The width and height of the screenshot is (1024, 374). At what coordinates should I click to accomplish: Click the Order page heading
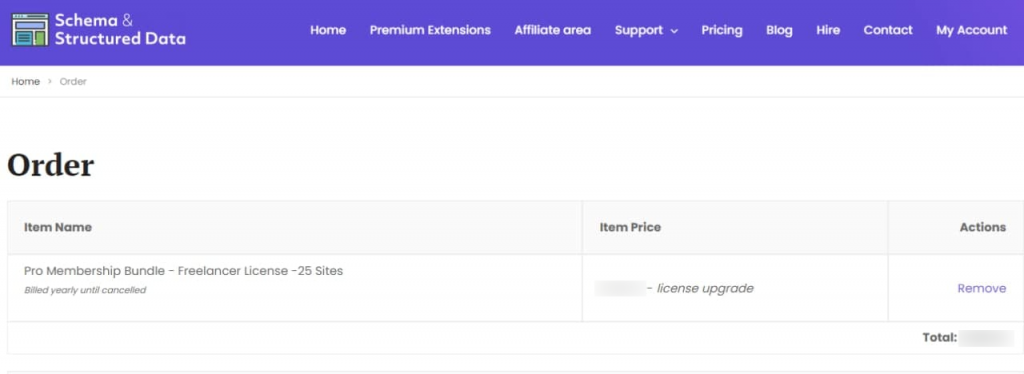coord(50,165)
